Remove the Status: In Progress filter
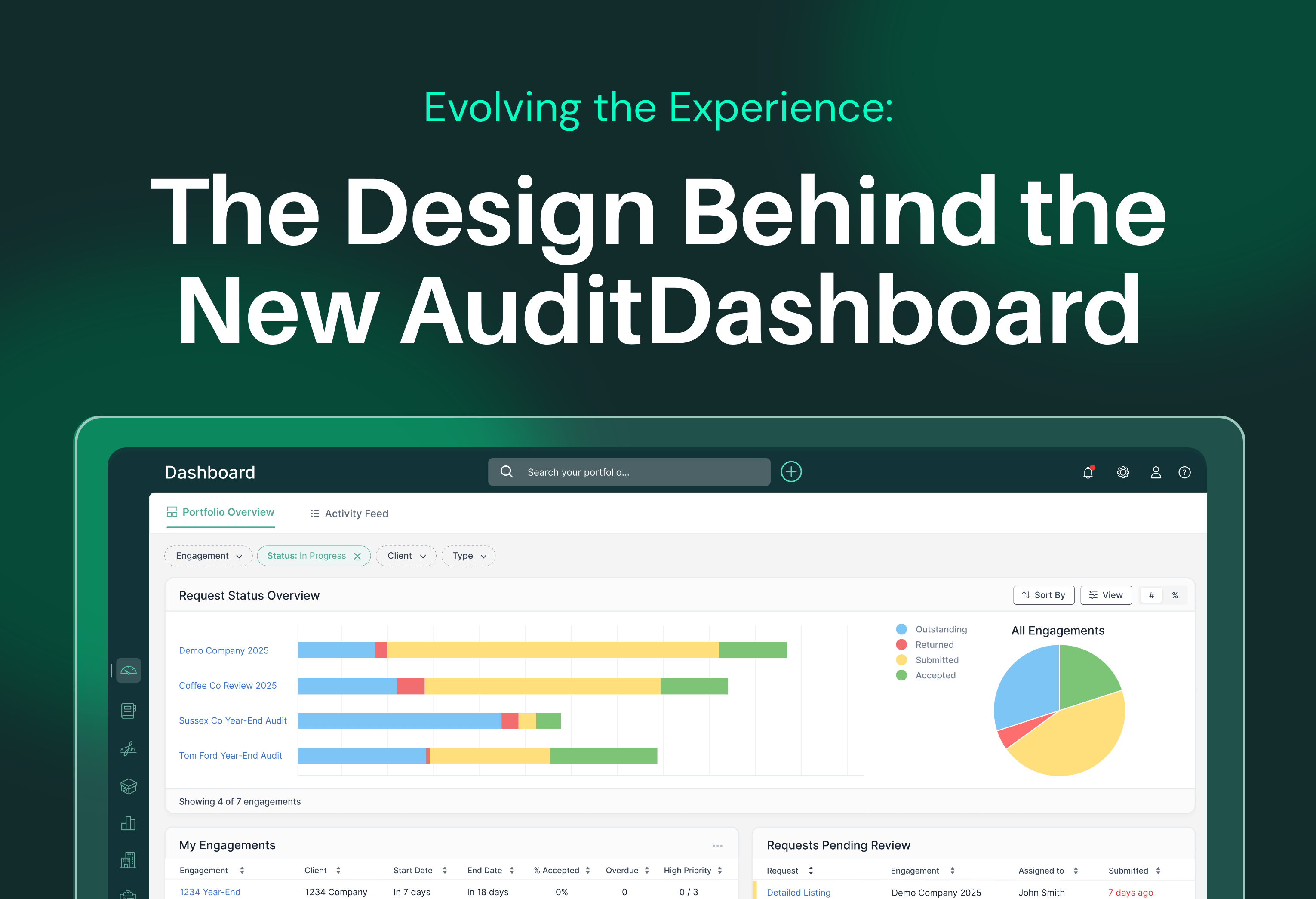 tap(357, 556)
